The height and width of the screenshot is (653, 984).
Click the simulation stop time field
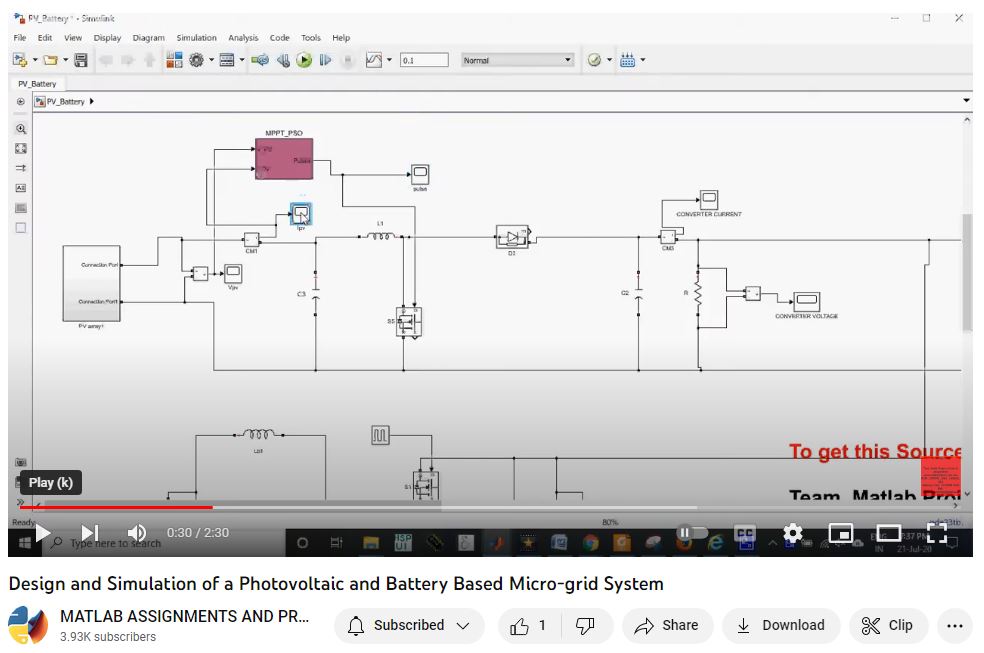tap(424, 60)
